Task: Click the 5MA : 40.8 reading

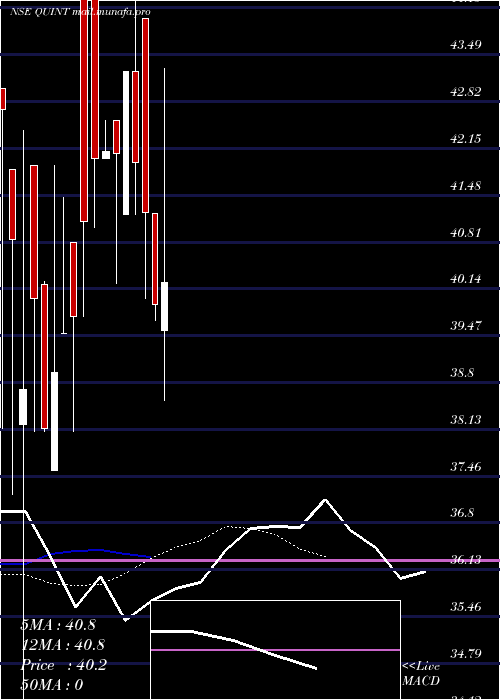Action: point(58,625)
